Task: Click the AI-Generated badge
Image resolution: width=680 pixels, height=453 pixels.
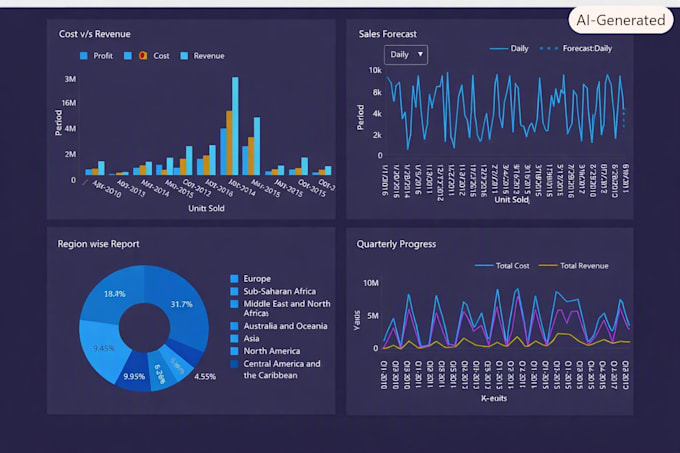Action: [621, 20]
